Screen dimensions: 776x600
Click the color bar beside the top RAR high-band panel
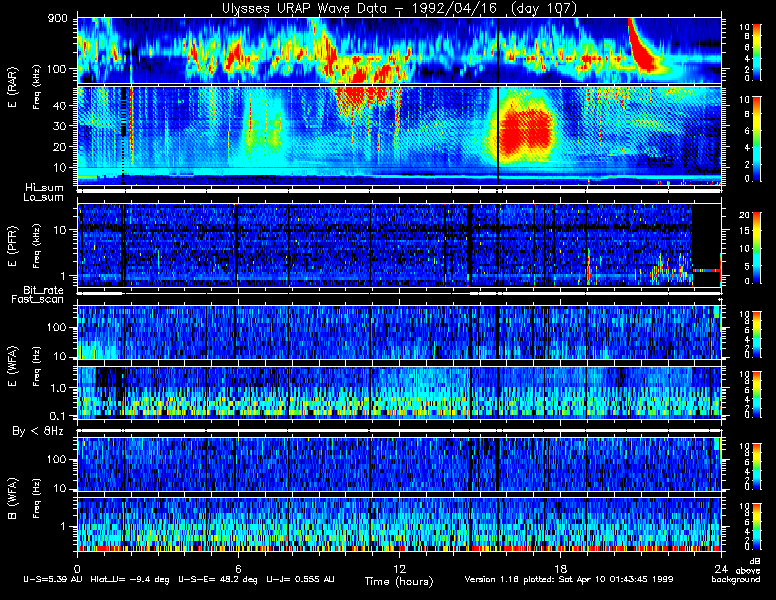tap(757, 52)
